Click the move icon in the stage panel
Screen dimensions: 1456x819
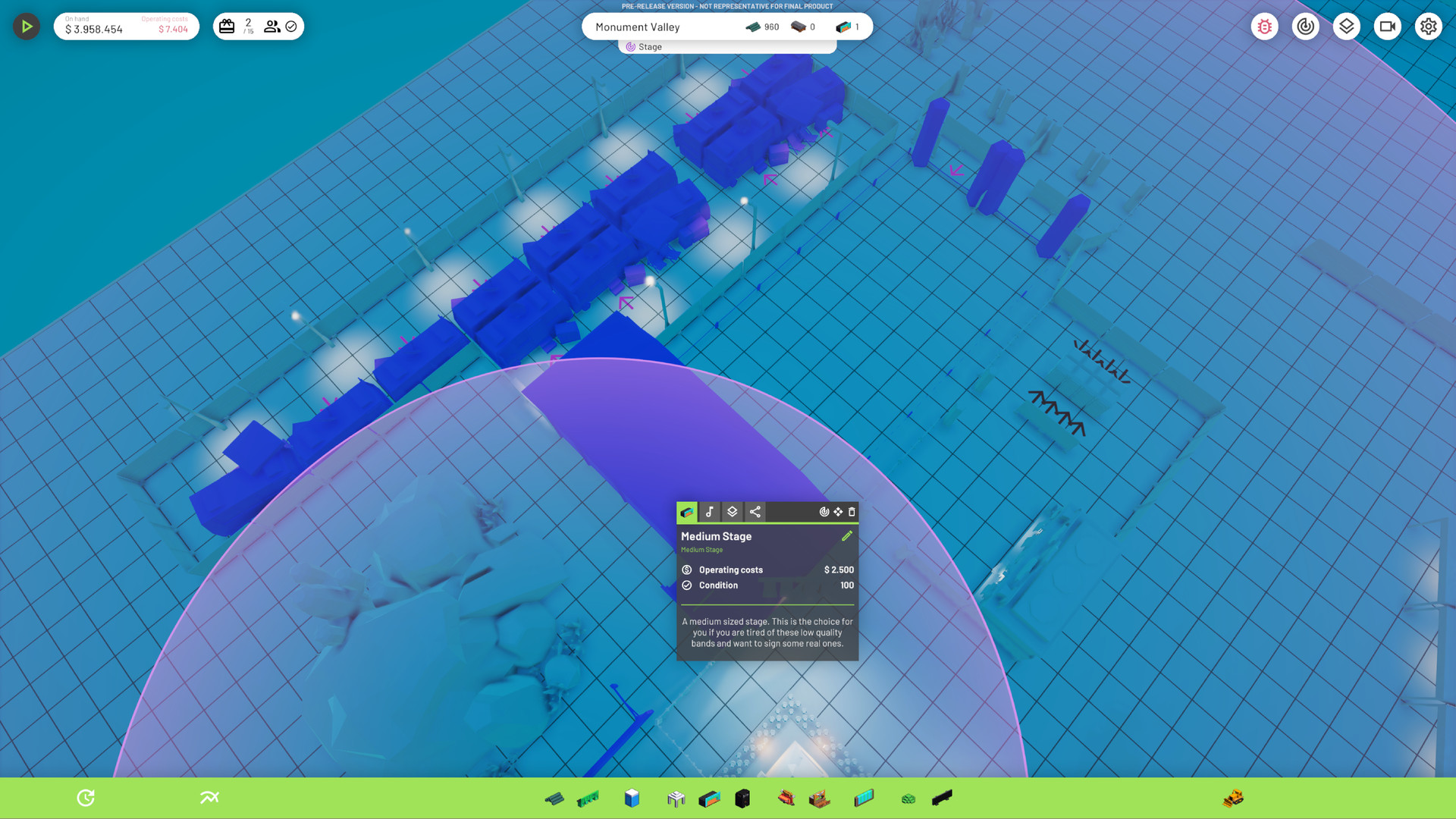pyautogui.click(x=838, y=512)
